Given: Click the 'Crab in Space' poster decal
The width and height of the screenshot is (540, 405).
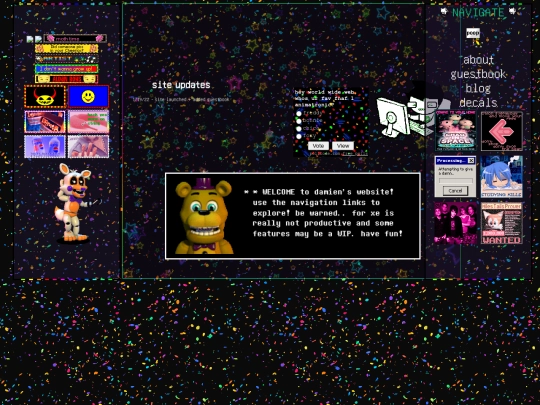Looking at the screenshot, I should [x=456, y=131].
